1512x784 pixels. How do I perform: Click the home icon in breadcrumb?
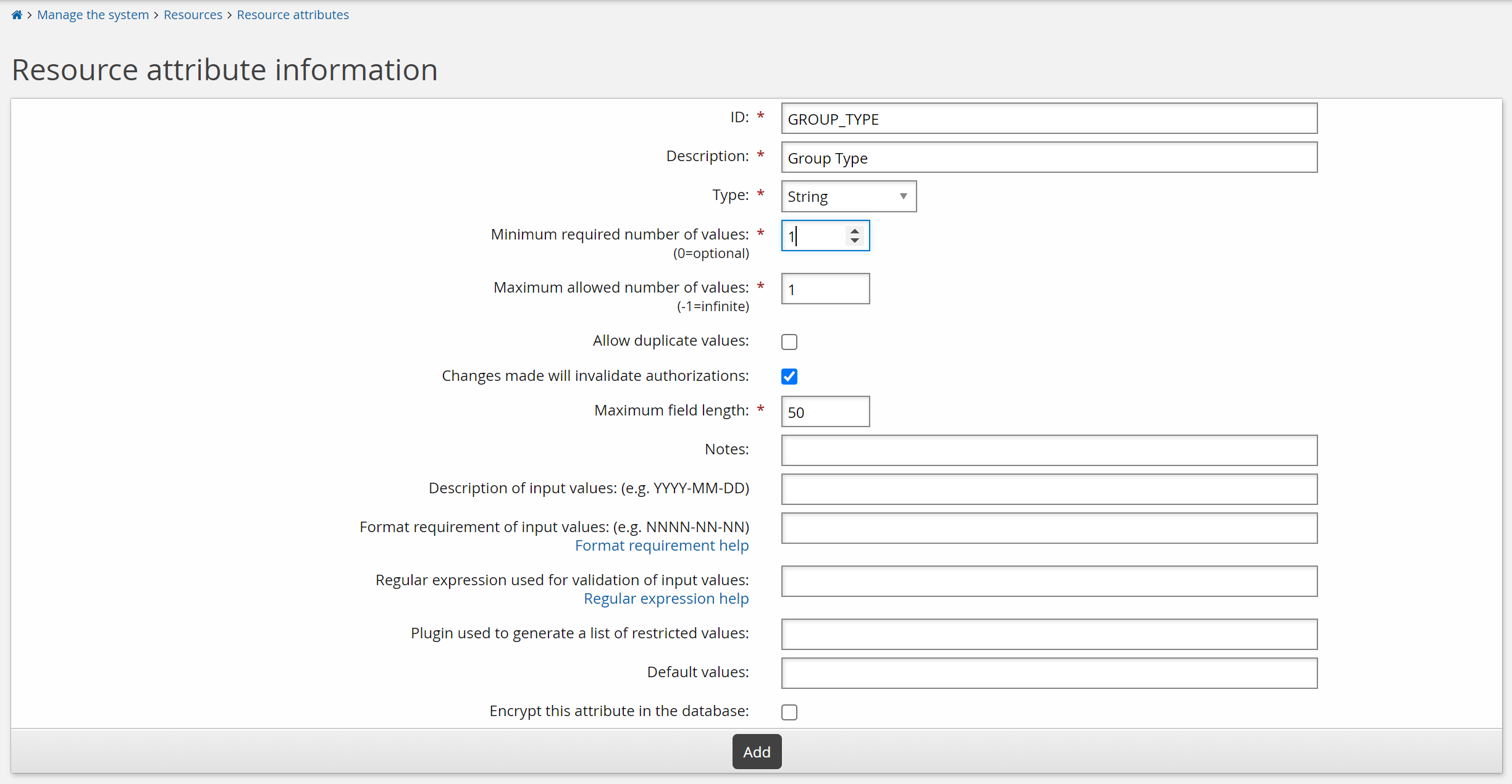click(17, 15)
